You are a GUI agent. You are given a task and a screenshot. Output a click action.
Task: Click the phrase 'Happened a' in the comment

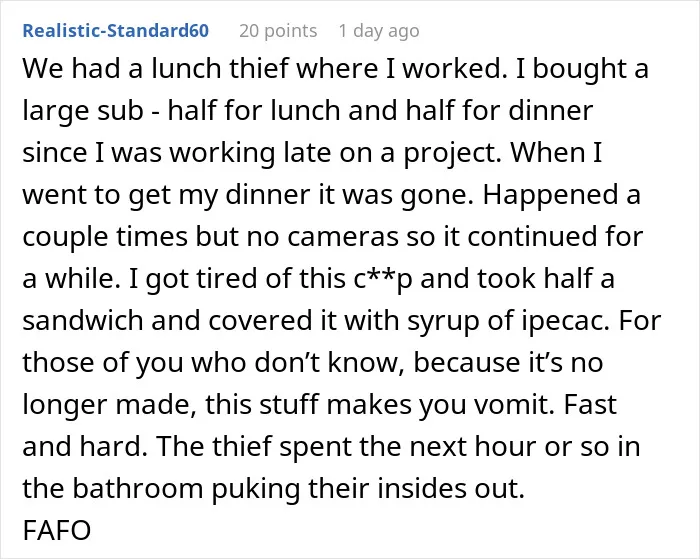pyautogui.click(x=562, y=195)
